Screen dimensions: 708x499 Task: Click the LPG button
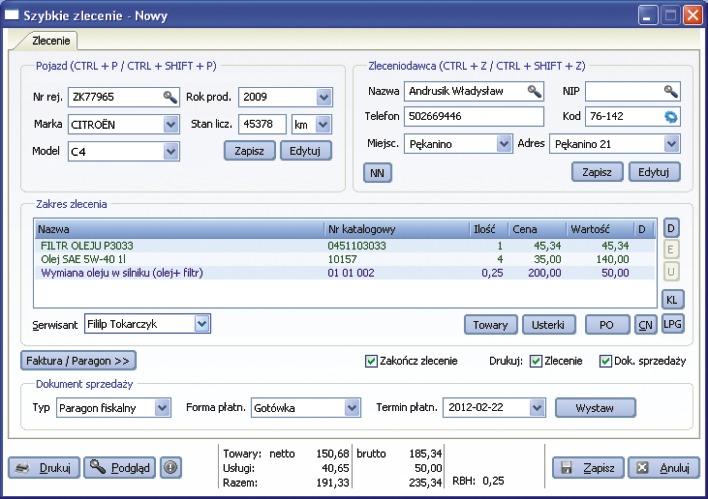click(673, 324)
